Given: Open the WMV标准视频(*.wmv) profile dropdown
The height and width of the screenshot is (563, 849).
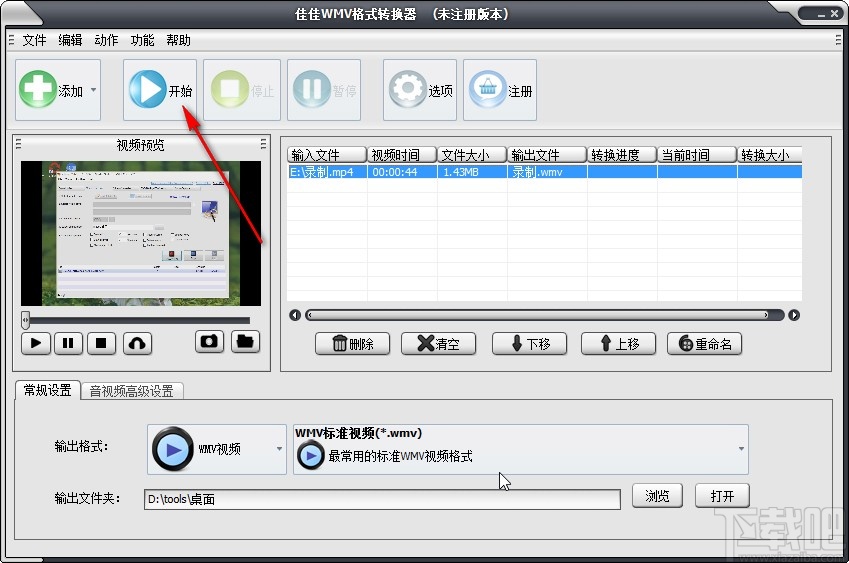Looking at the screenshot, I should click(521, 449).
